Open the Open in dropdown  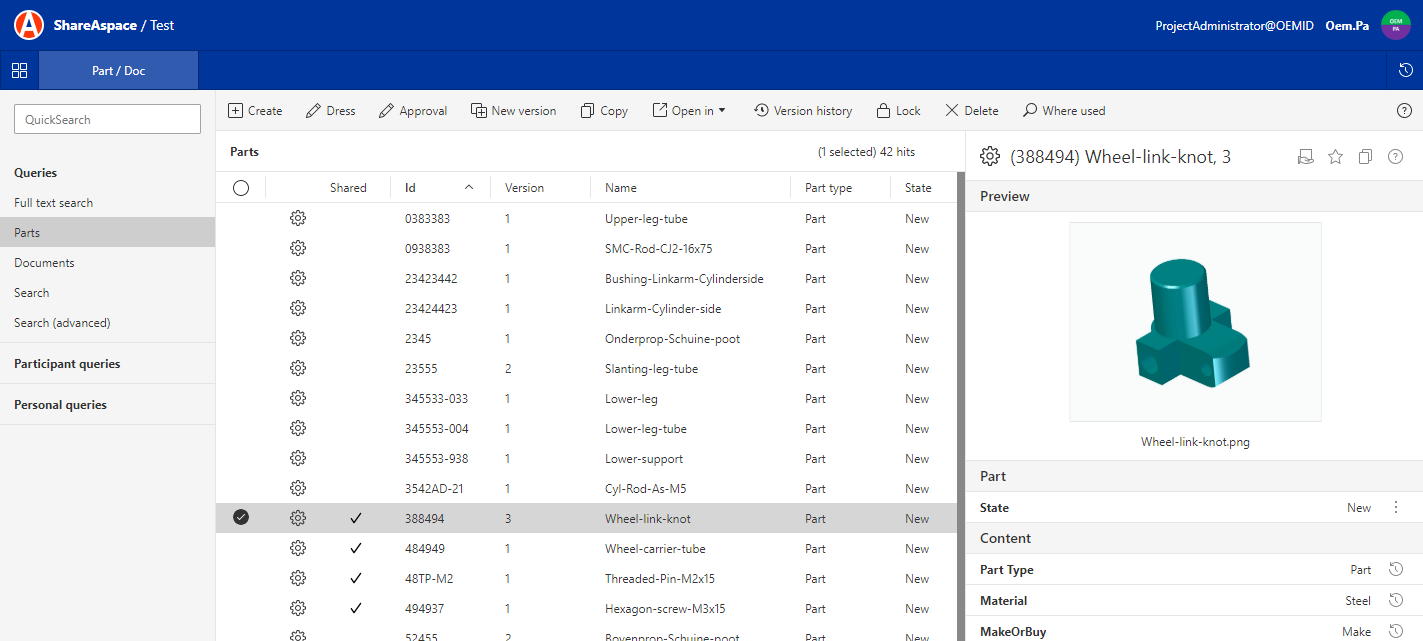coord(689,110)
